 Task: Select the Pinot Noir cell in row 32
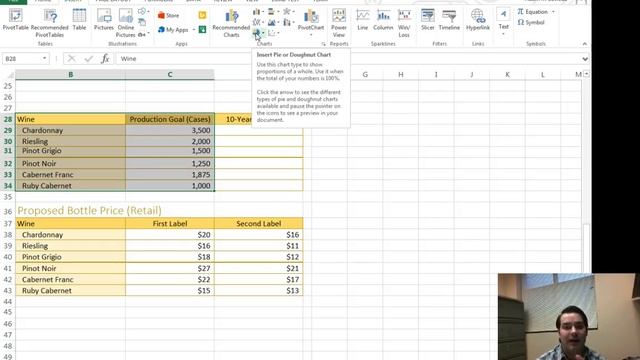pyautogui.click(x=70, y=163)
